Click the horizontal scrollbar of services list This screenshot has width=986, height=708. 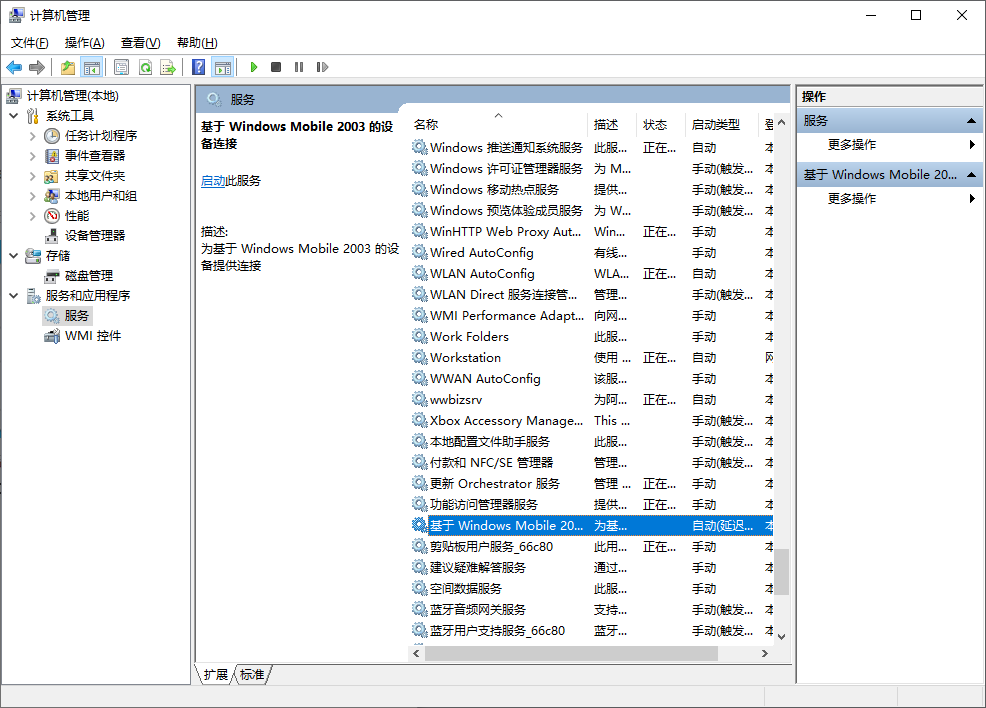(x=571, y=653)
